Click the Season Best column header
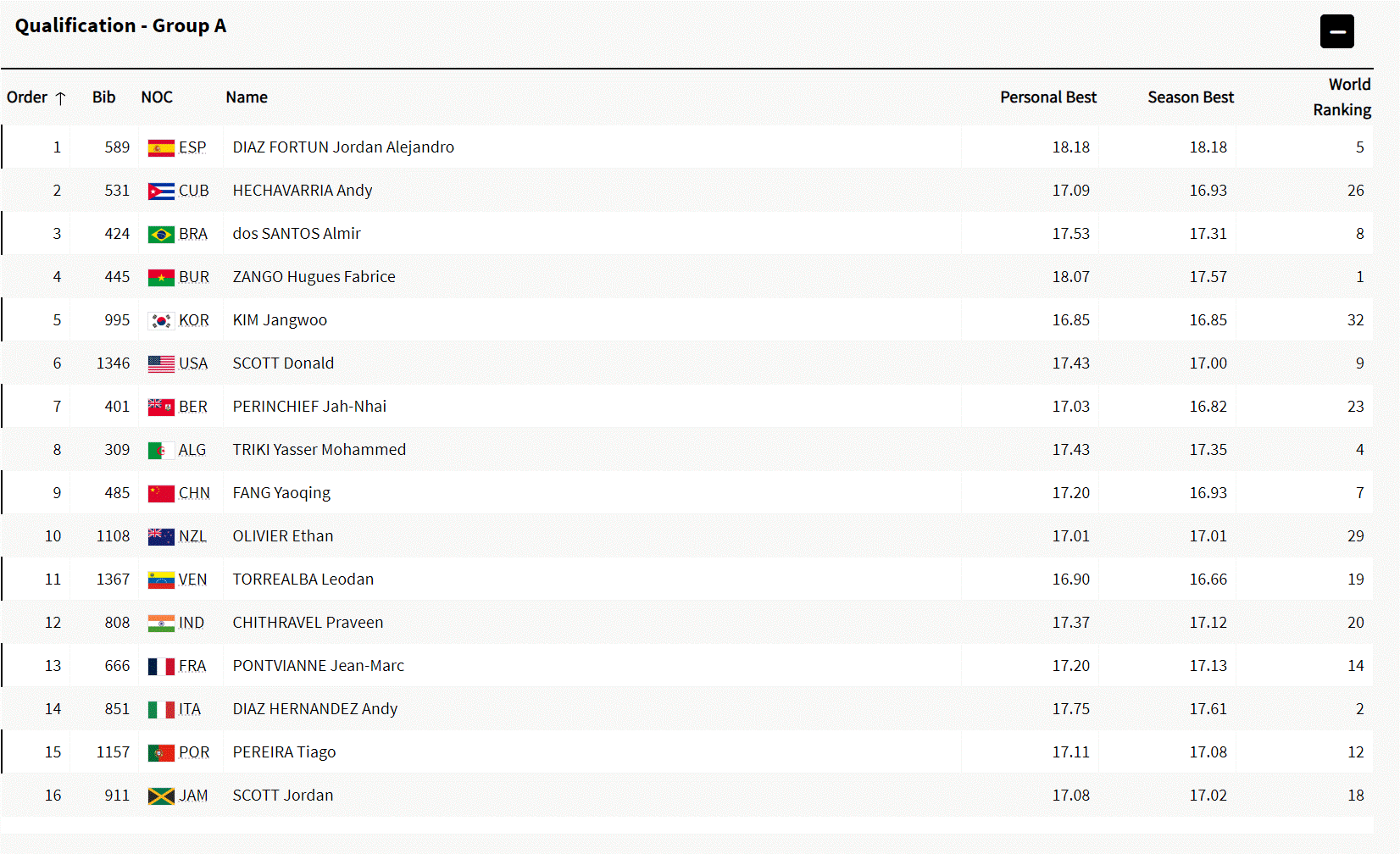This screenshot has width=1400, height=854. [x=1190, y=97]
